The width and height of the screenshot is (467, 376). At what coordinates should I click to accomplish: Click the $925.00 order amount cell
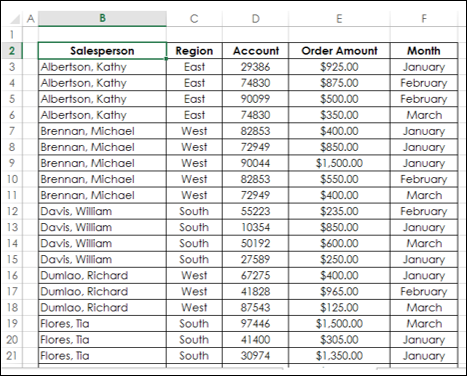(x=339, y=67)
